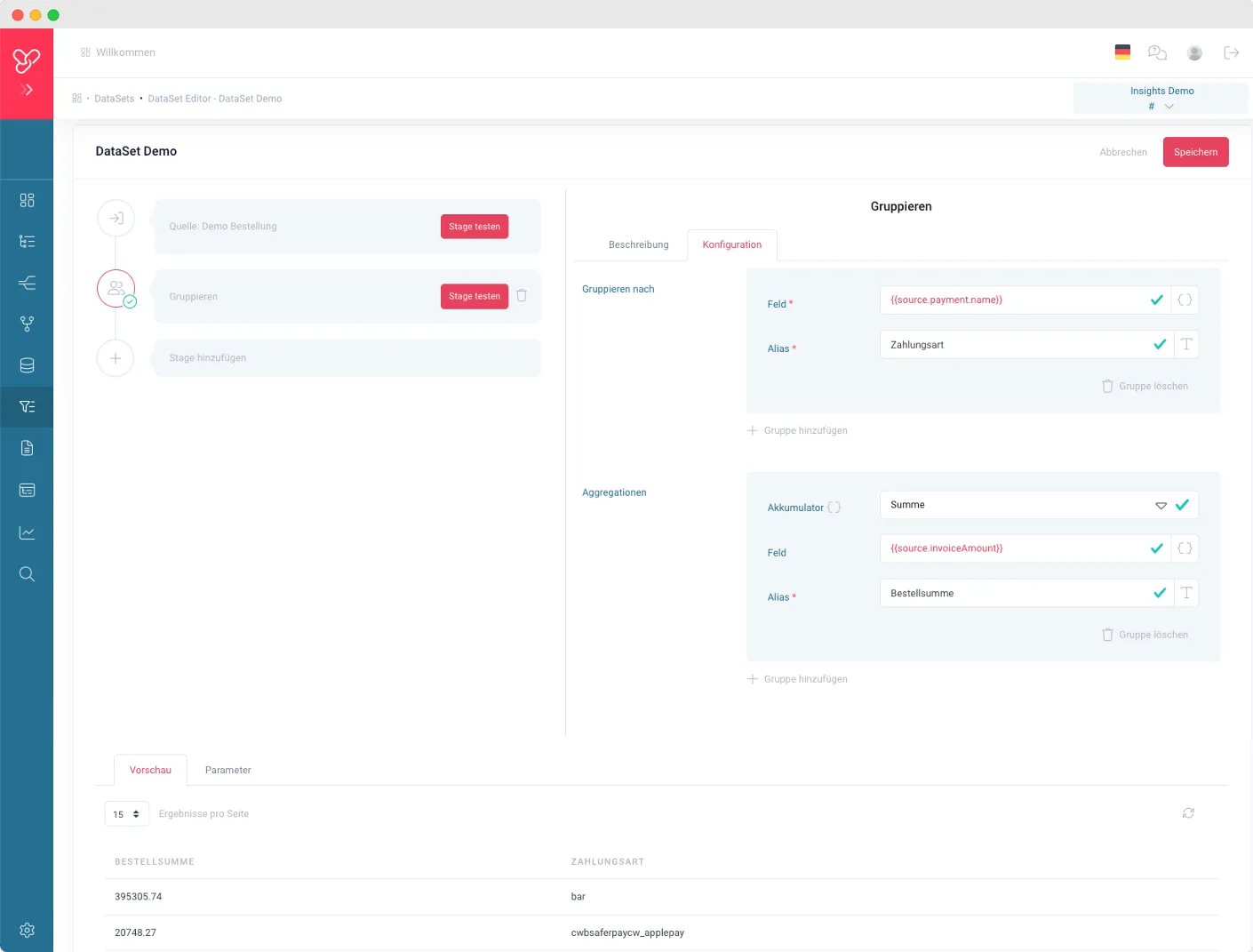The image size is (1253, 952).
Task: Open the tree list icon in sidebar
Action: point(27,242)
